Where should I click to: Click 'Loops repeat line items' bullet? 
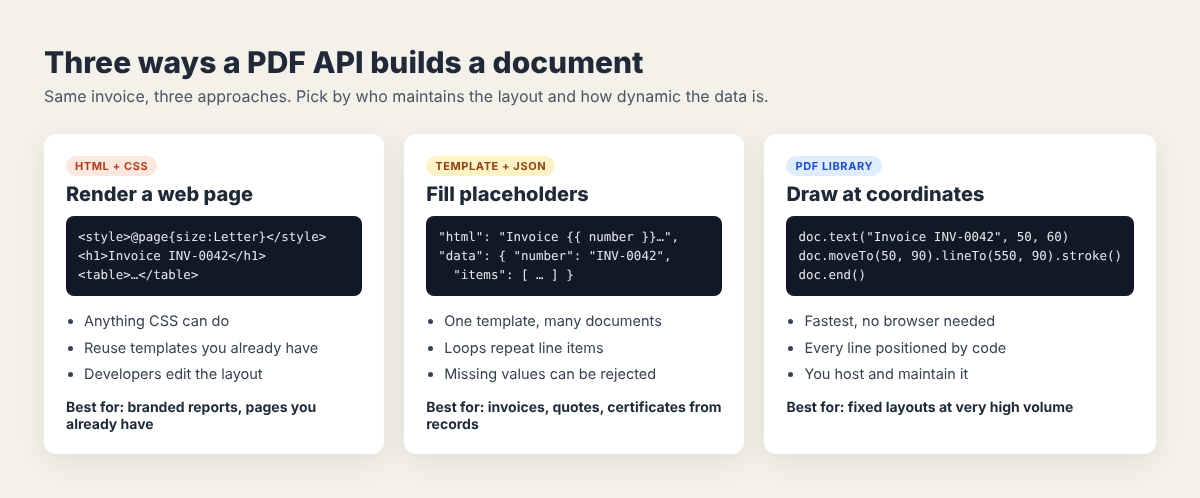click(524, 348)
